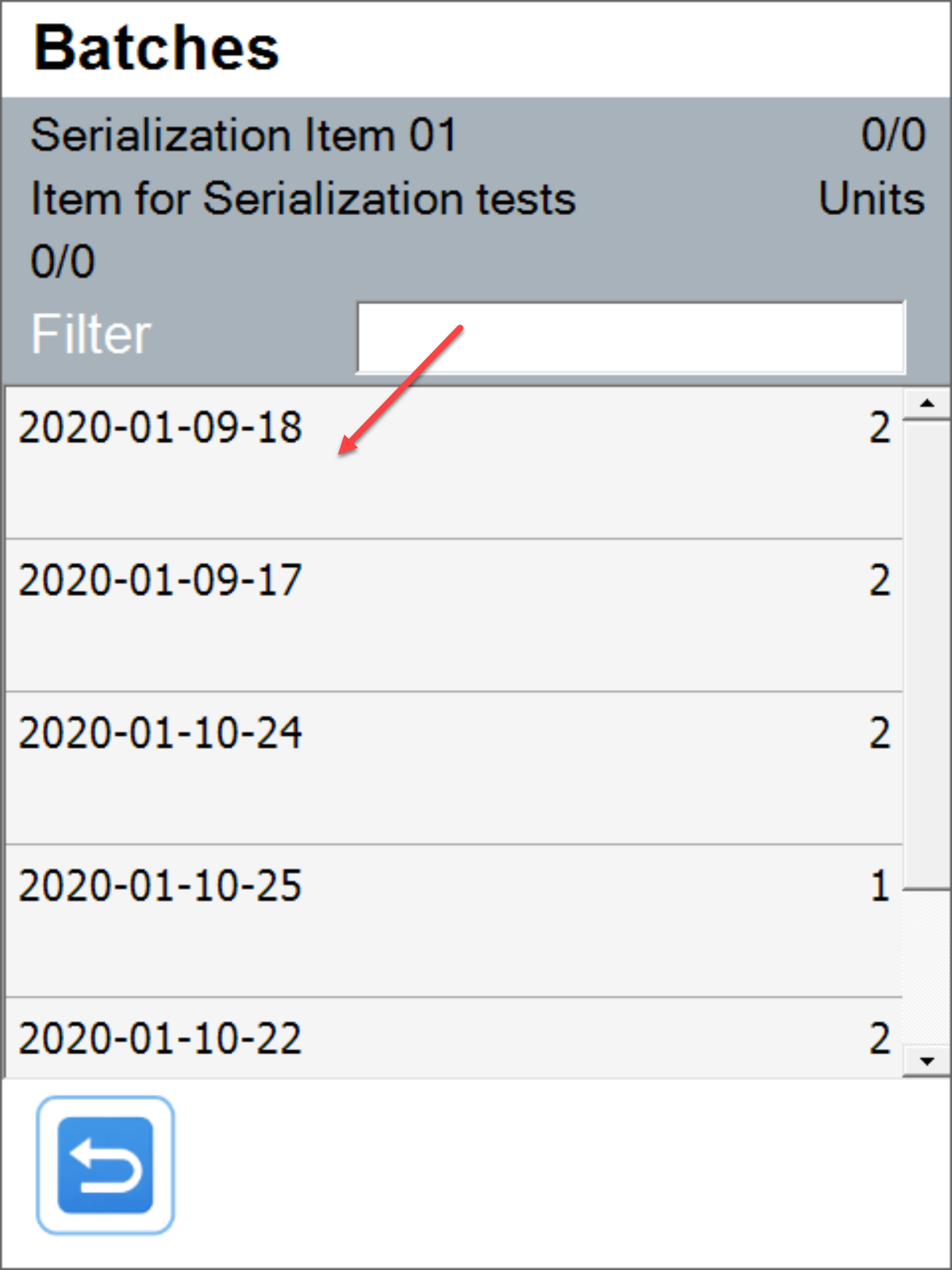Click quantity 2 next to batch 2020-01-10-24

879,734
